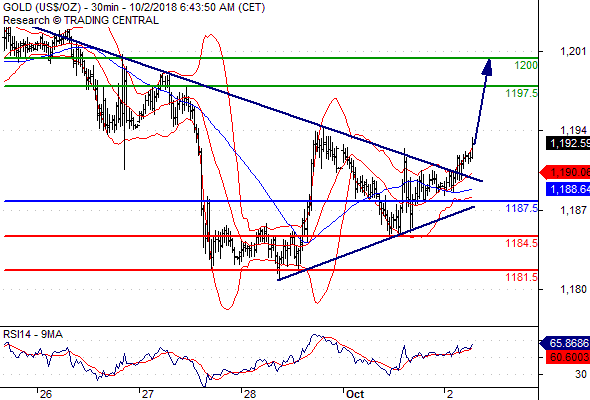Click the date label 2 on time axis

(x=450, y=394)
